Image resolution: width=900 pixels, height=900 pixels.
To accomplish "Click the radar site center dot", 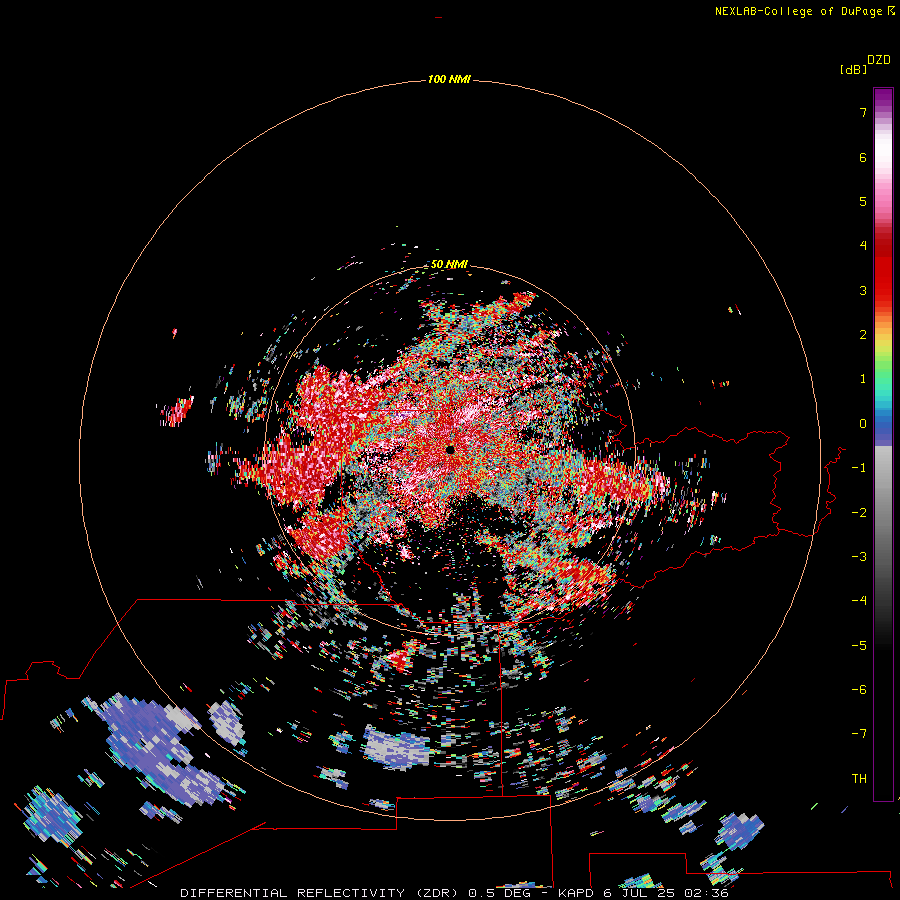I will pyautogui.click(x=450, y=449).
